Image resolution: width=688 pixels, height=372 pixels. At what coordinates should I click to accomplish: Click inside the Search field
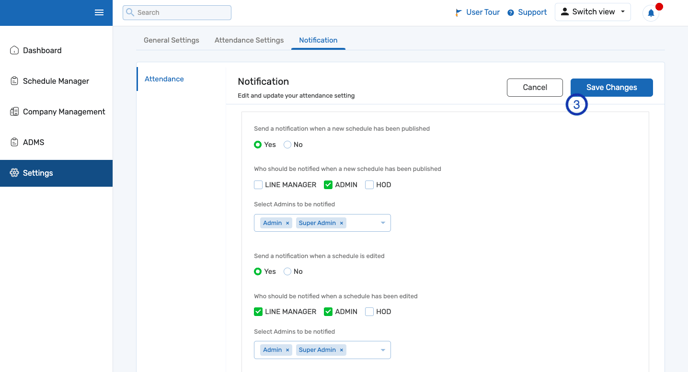(x=177, y=12)
